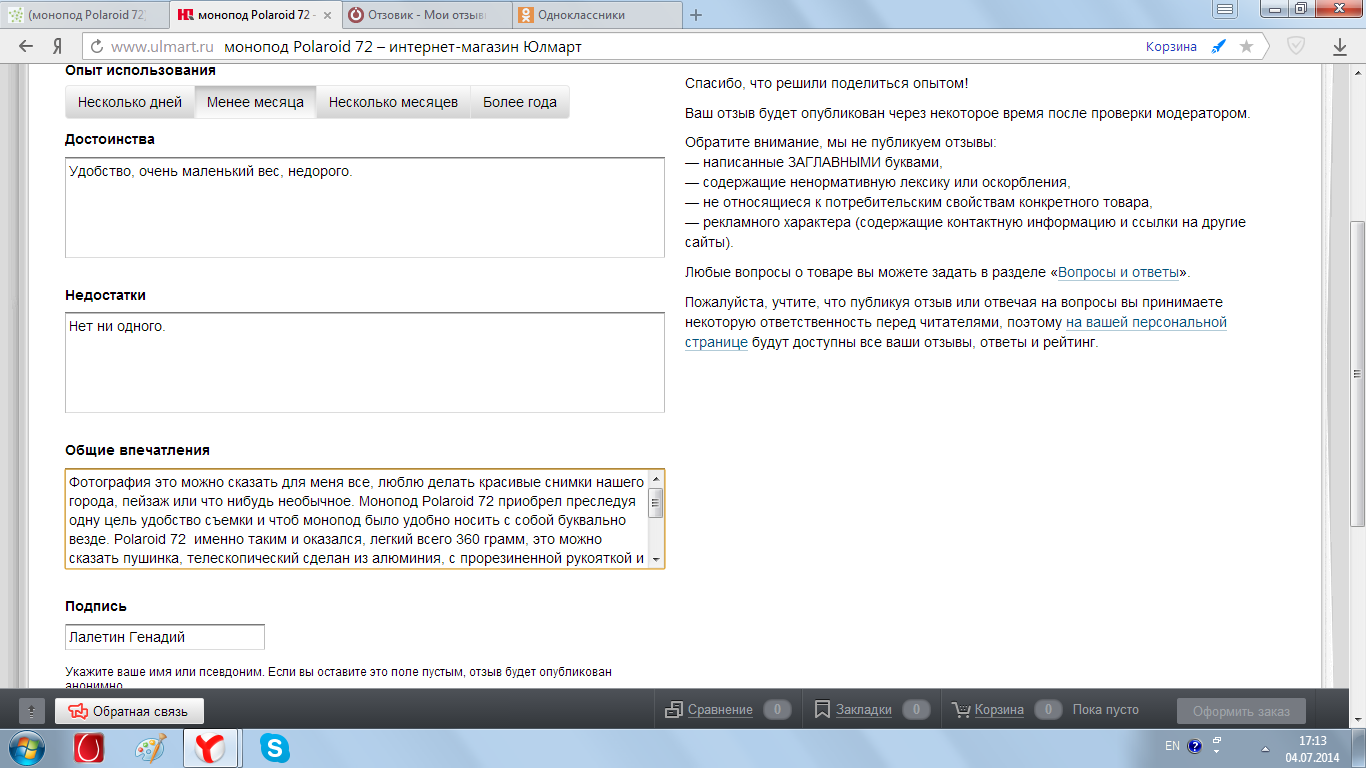The width and height of the screenshot is (1366, 768).
Task: Click 'Пока пусто' cart status text
Action: click(x=1105, y=710)
